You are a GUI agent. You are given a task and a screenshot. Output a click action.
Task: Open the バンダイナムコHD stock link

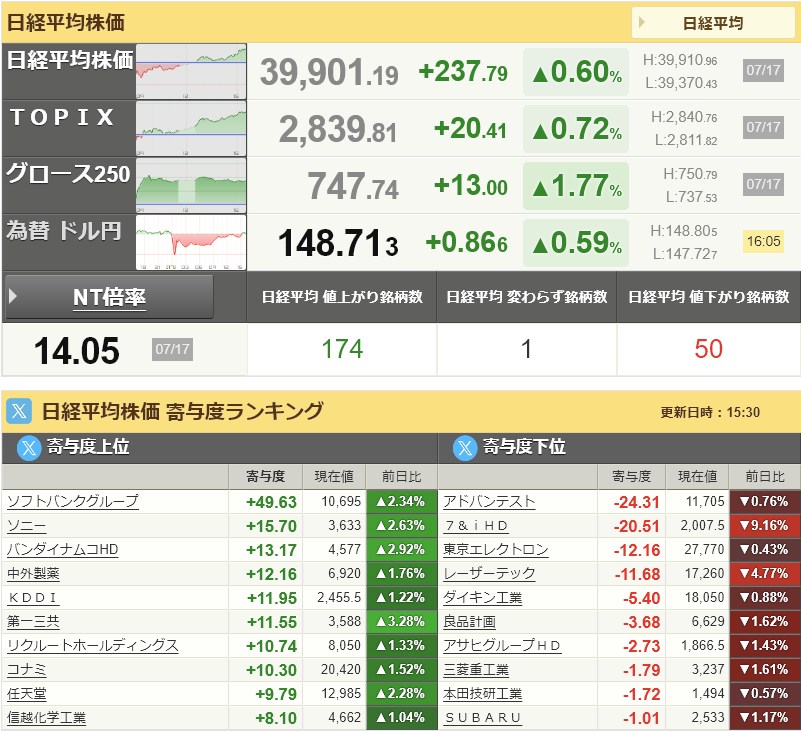(62, 549)
